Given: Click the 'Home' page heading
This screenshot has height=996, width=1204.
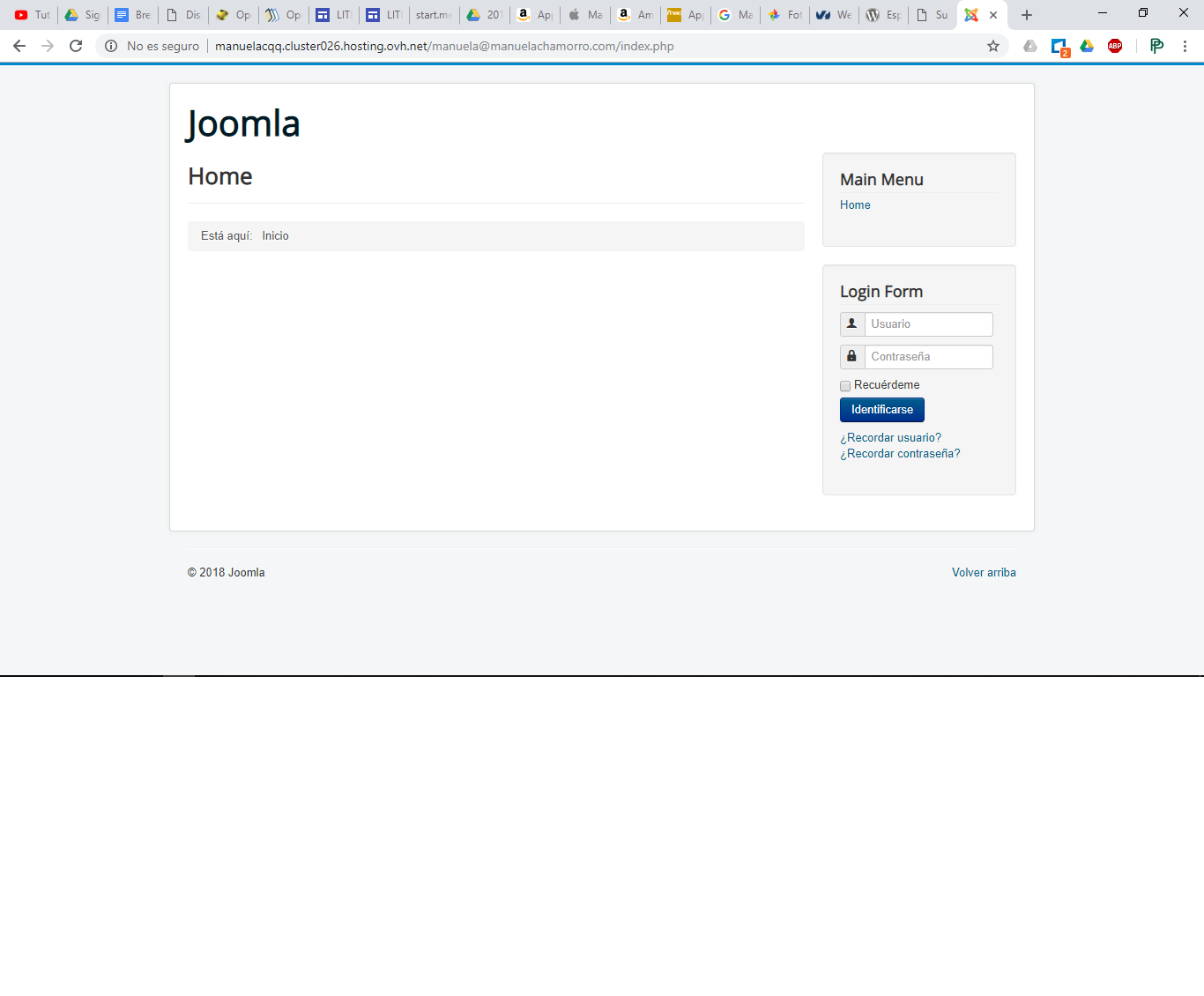Looking at the screenshot, I should tap(220, 177).
